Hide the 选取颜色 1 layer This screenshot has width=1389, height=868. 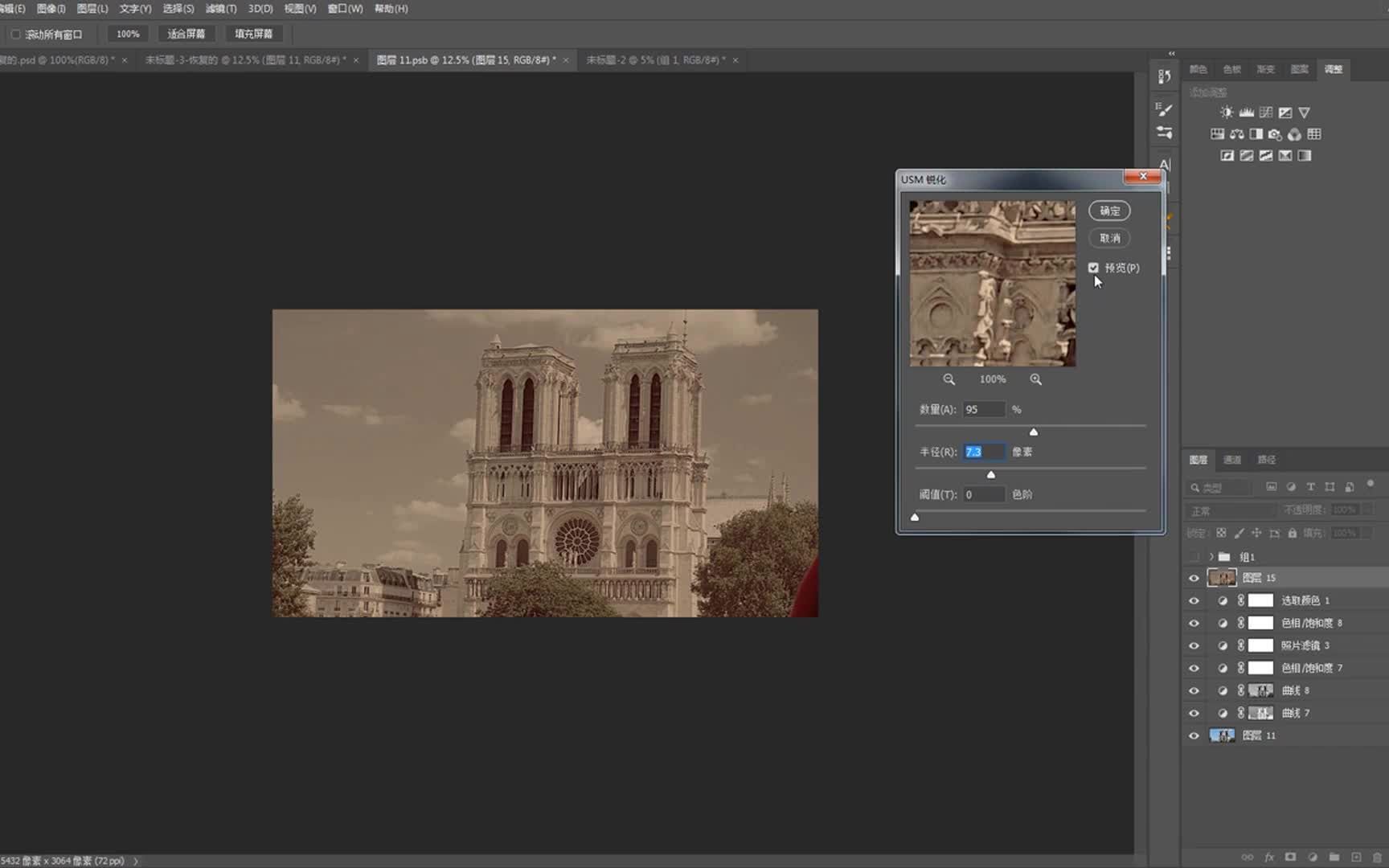coord(1194,600)
